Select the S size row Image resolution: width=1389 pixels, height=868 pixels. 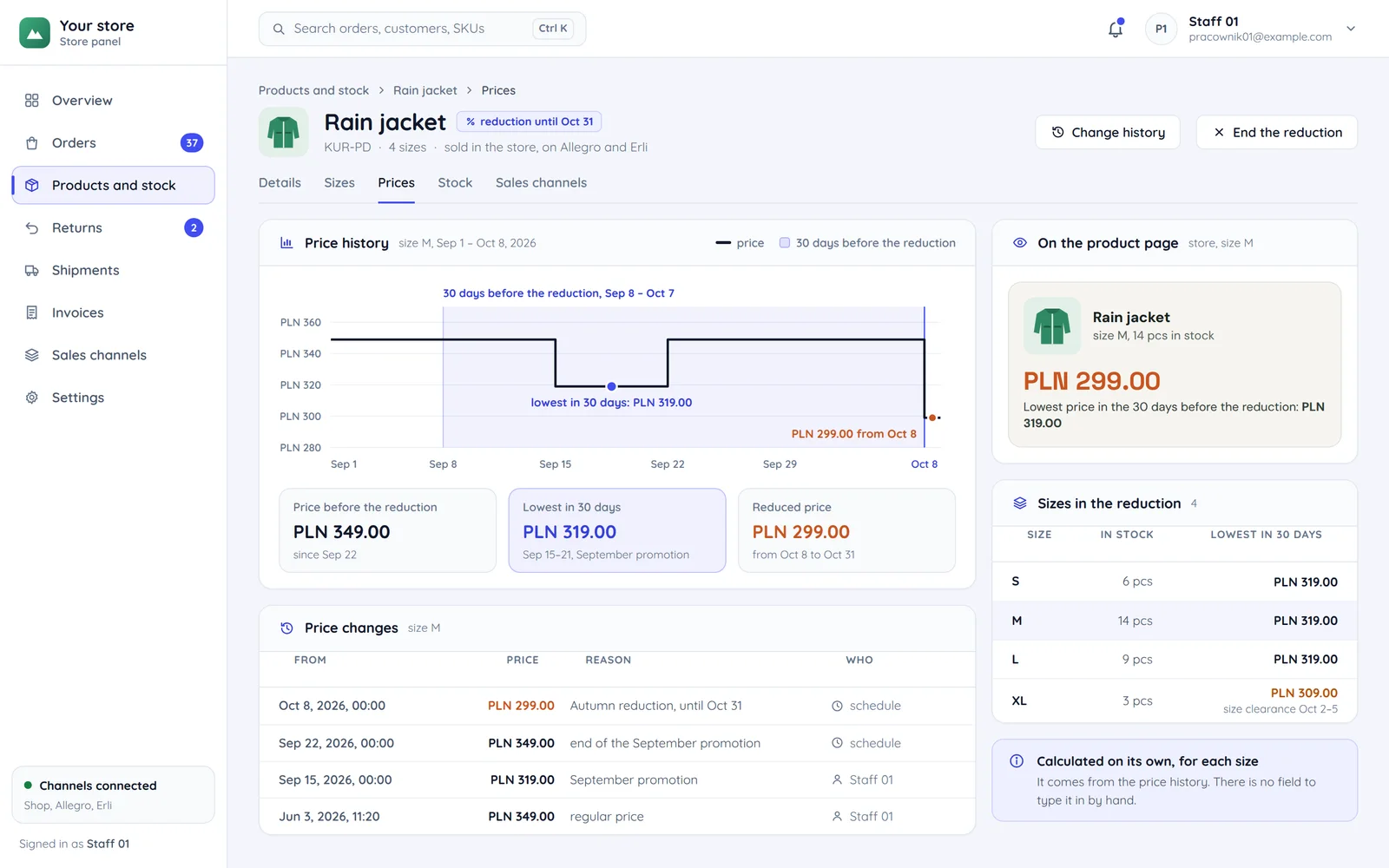click(x=1175, y=582)
